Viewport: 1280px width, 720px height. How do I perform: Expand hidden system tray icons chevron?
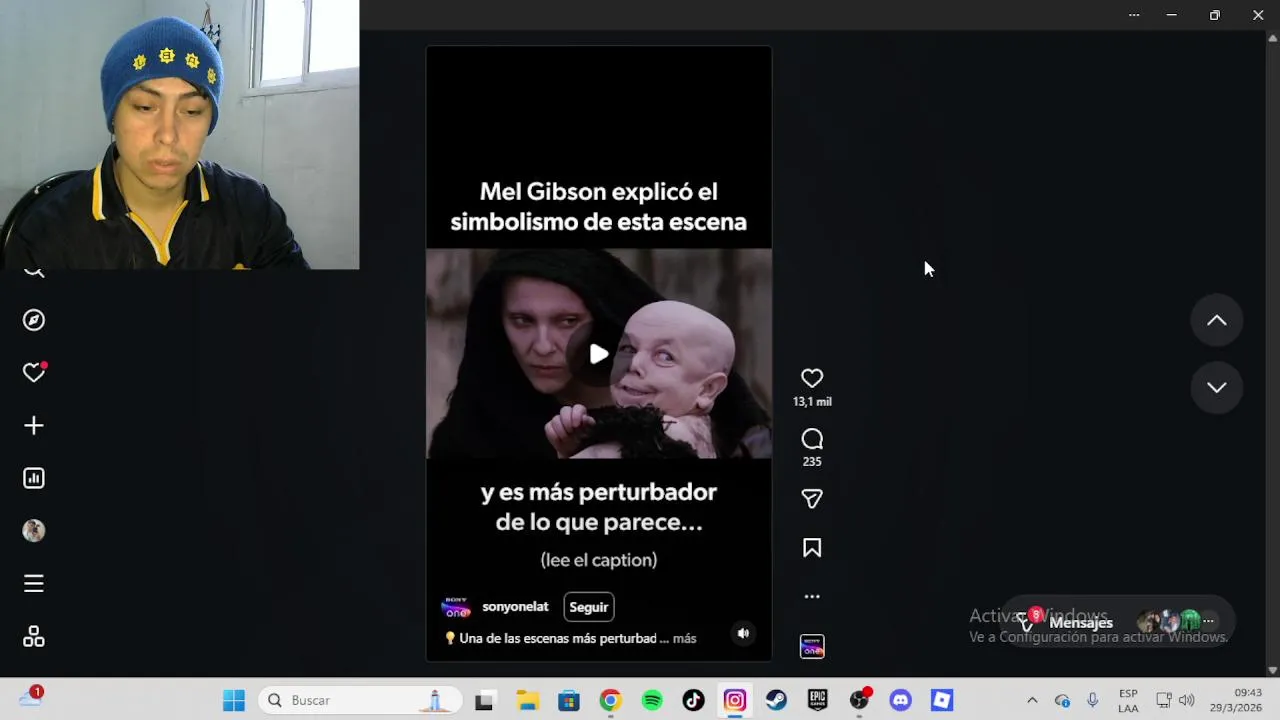tap(1032, 700)
